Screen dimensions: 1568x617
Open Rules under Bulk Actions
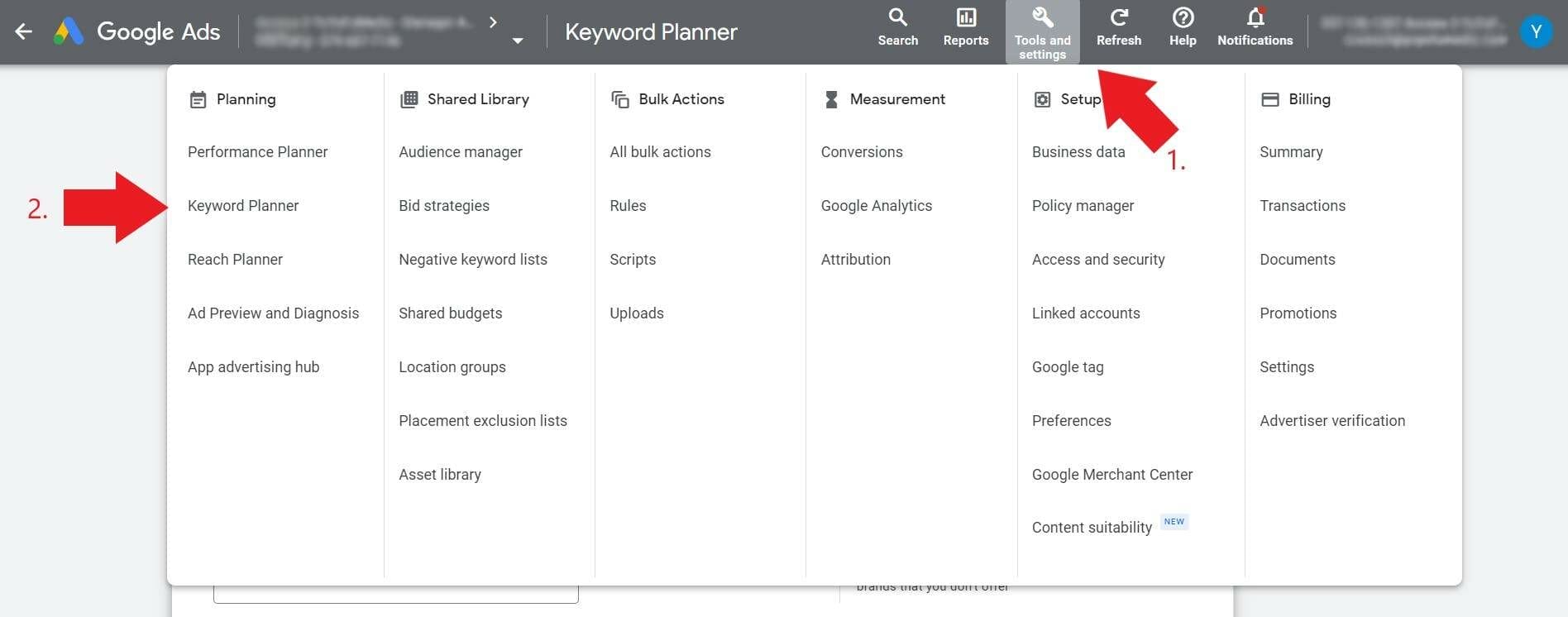[628, 206]
